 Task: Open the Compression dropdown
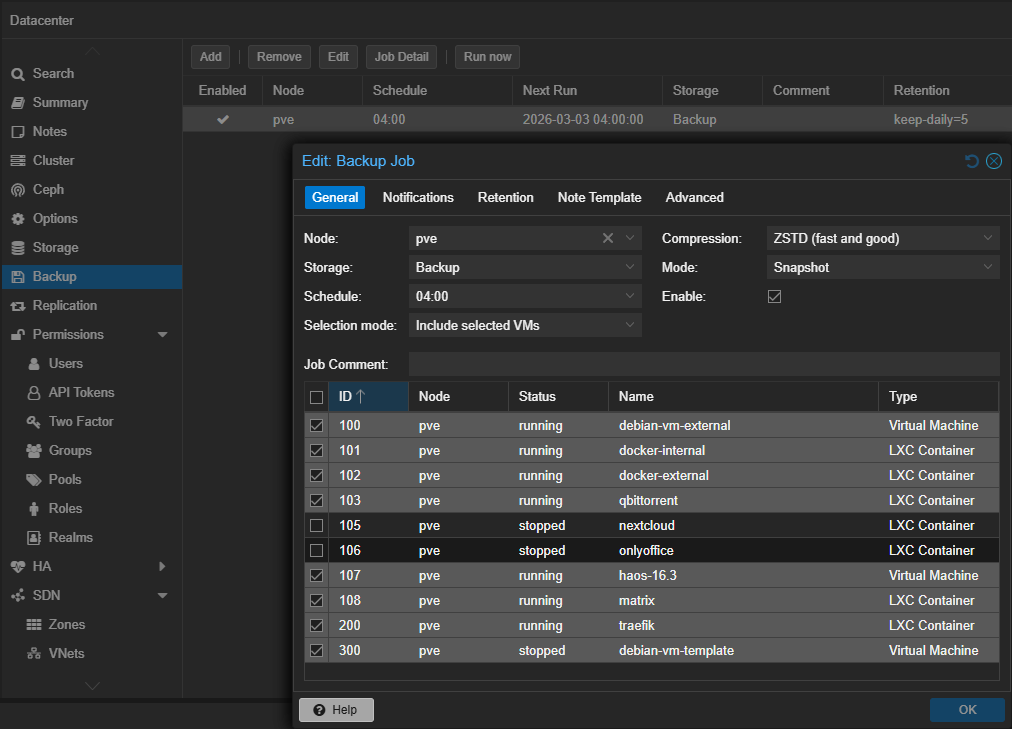[x=988, y=239]
